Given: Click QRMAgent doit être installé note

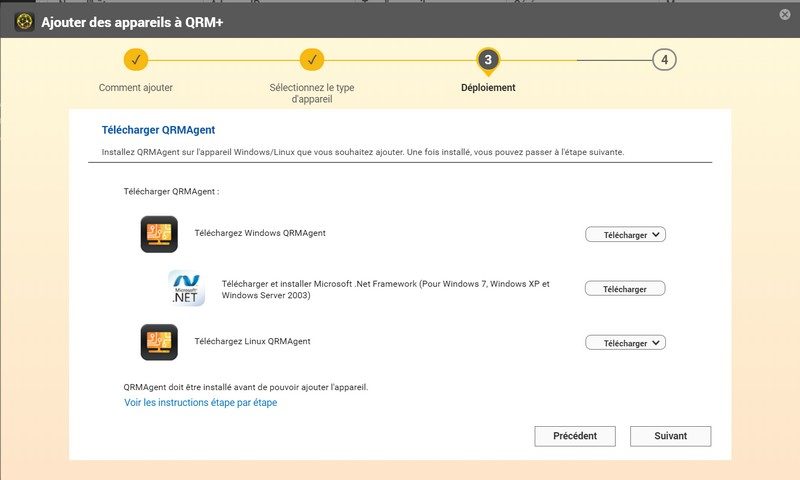Looking at the screenshot, I should pyautogui.click(x=245, y=387).
